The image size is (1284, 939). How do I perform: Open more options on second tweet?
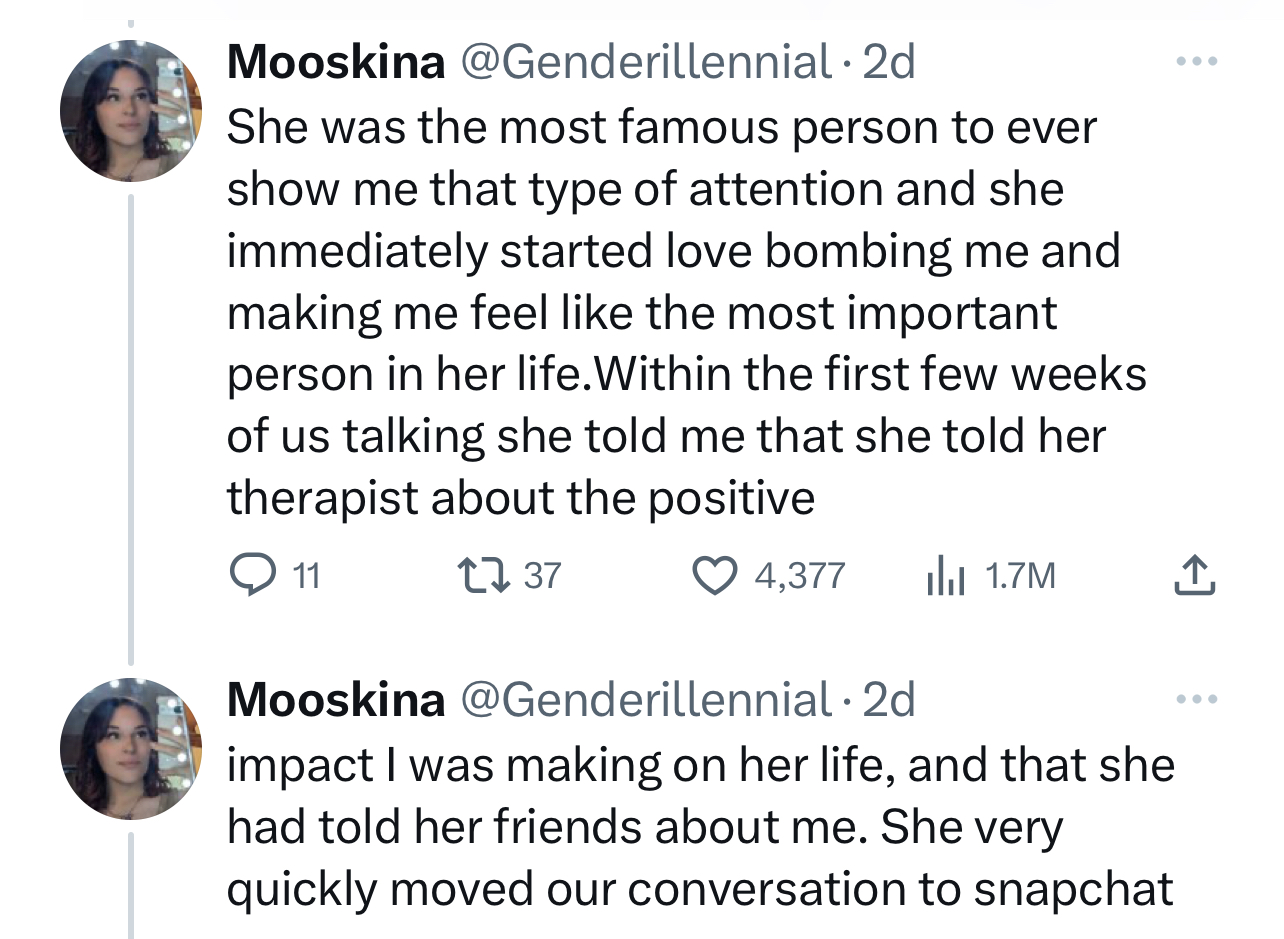pos(1196,699)
